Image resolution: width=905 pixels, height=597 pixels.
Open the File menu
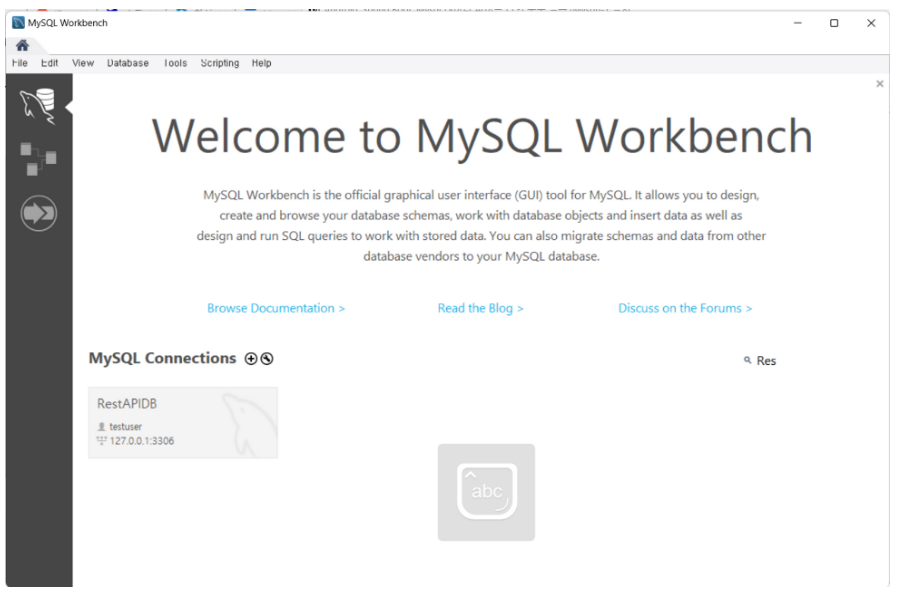20,63
